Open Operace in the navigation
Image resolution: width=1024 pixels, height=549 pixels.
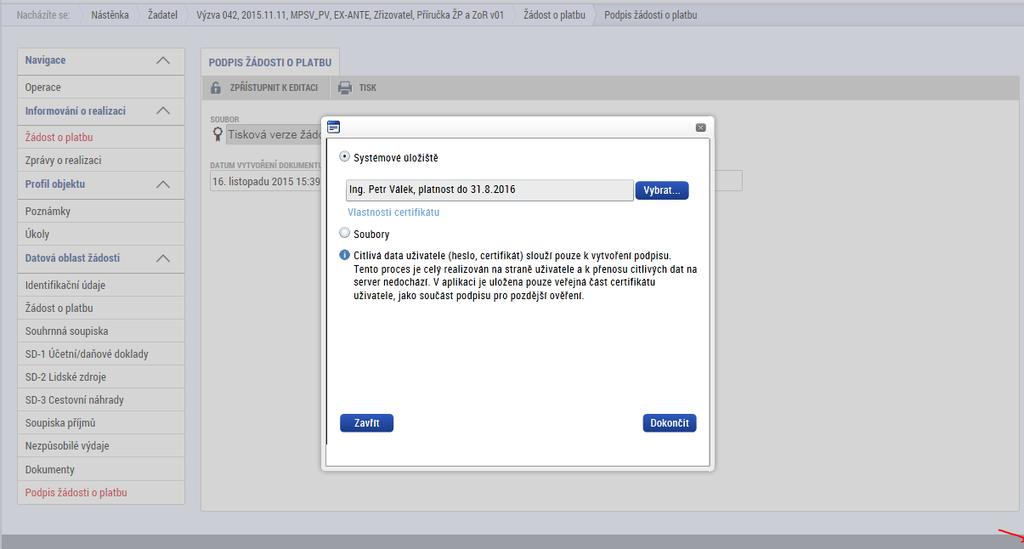click(101, 87)
